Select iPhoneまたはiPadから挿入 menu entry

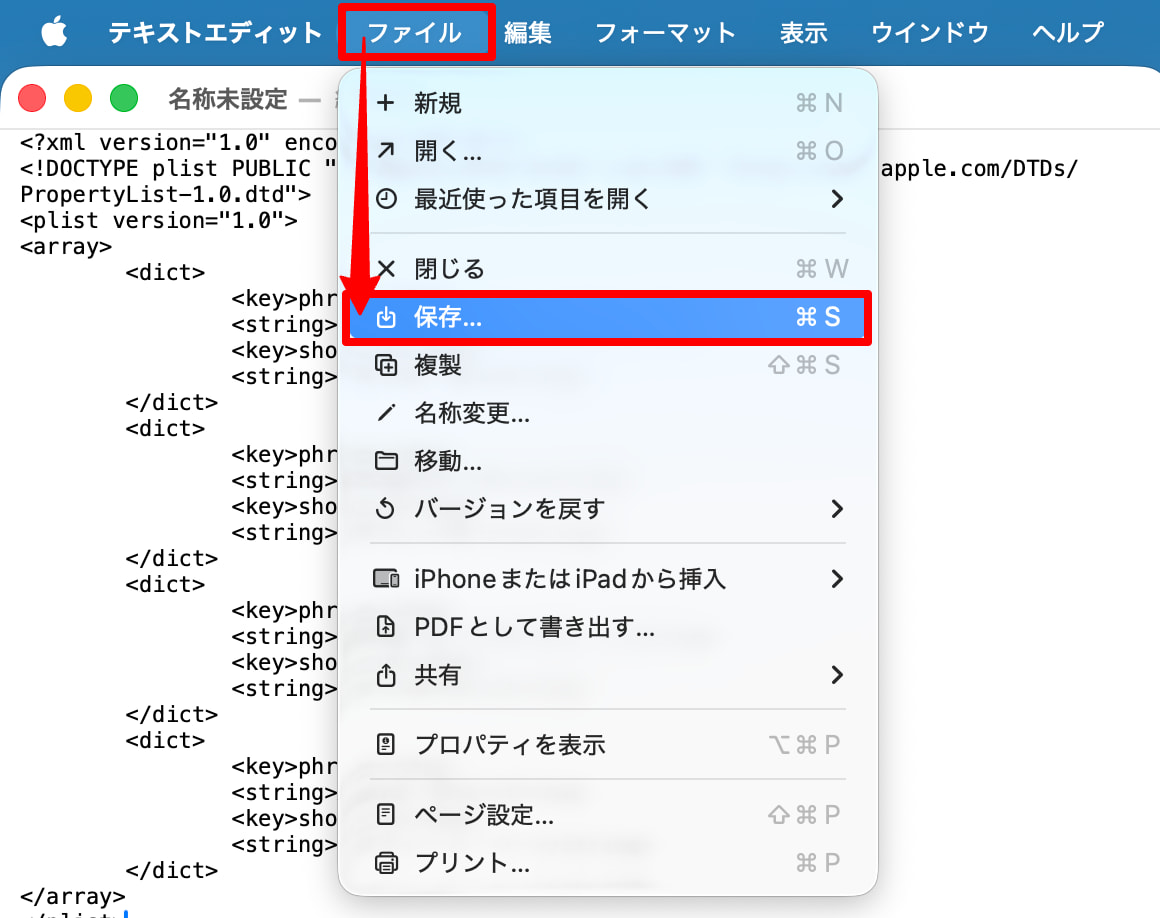click(607, 578)
